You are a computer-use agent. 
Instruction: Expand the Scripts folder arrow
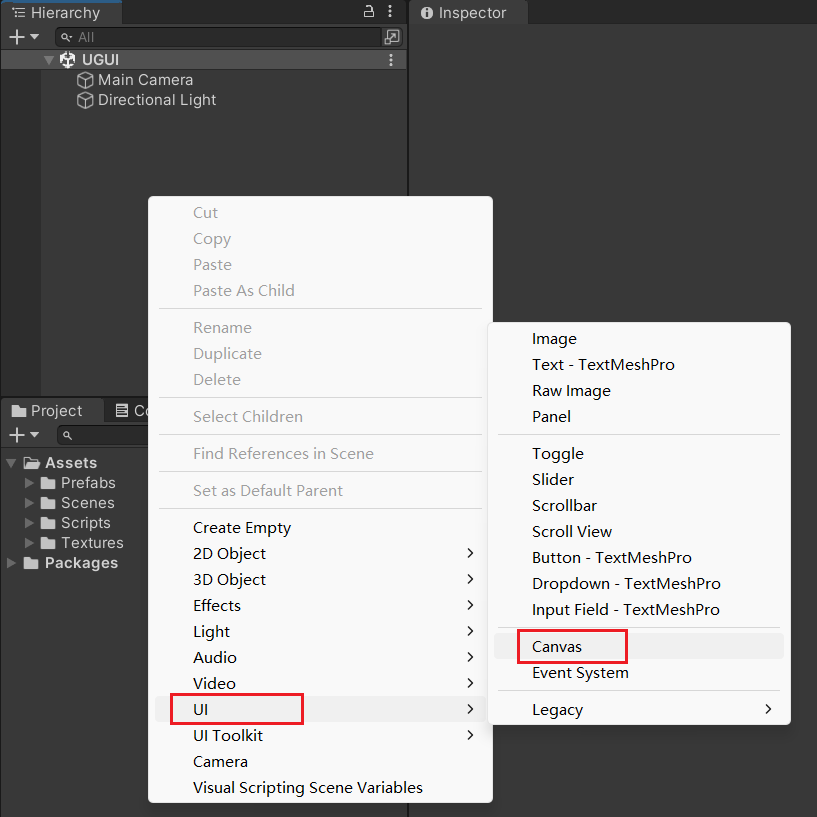click(30, 523)
